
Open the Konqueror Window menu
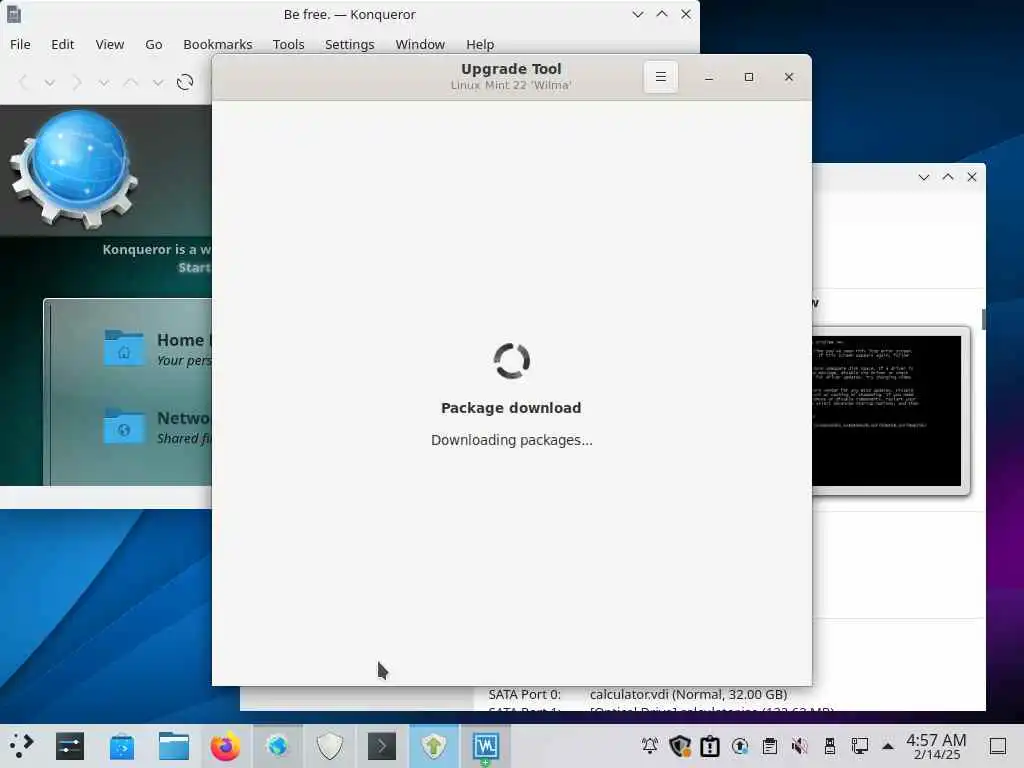(x=420, y=44)
